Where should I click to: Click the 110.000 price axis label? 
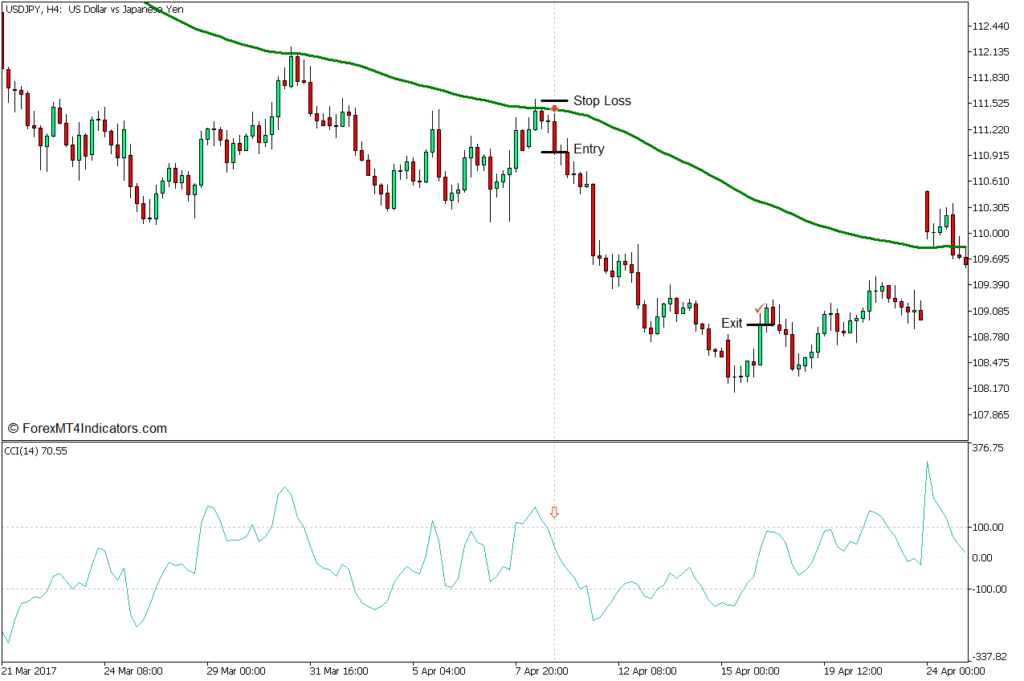pyautogui.click(x=992, y=234)
